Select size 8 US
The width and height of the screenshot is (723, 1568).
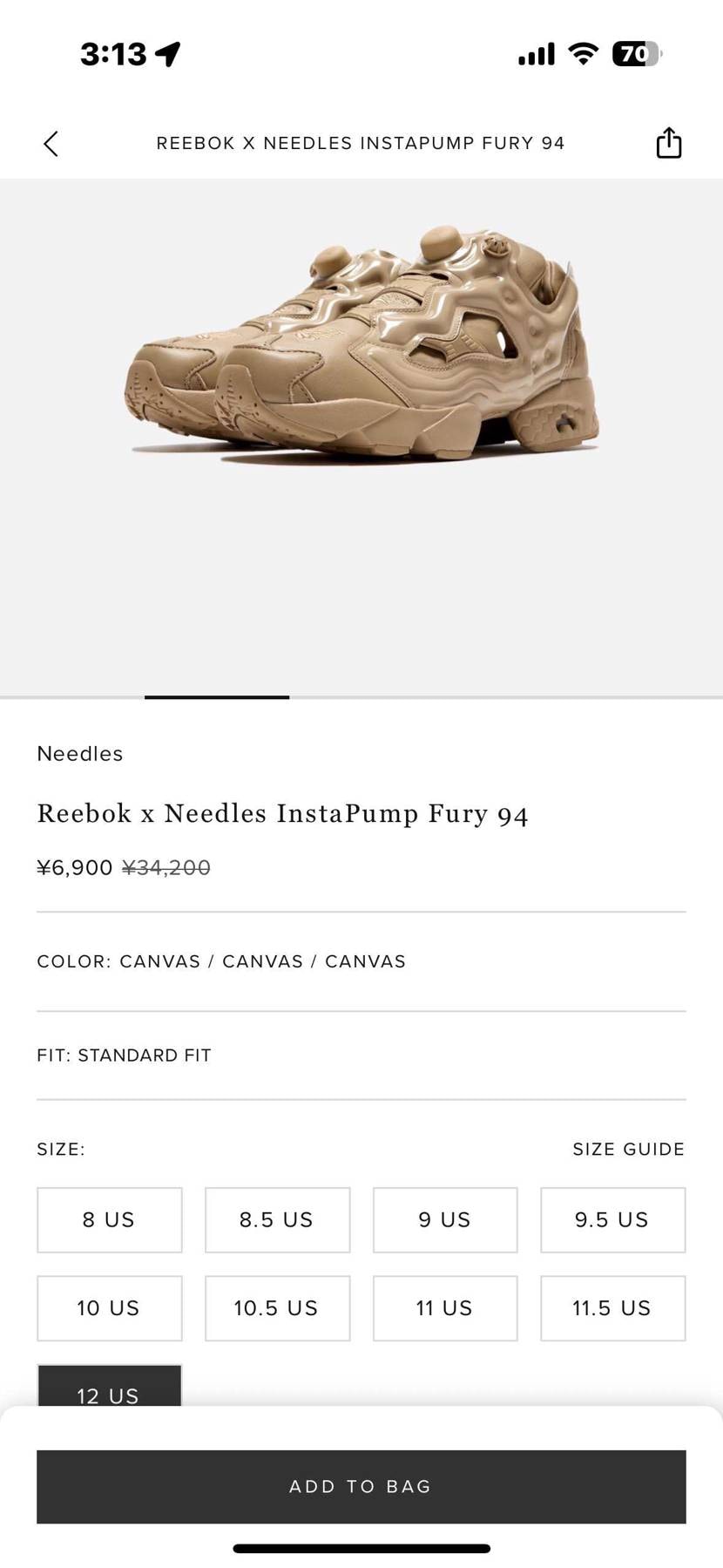(110, 1219)
